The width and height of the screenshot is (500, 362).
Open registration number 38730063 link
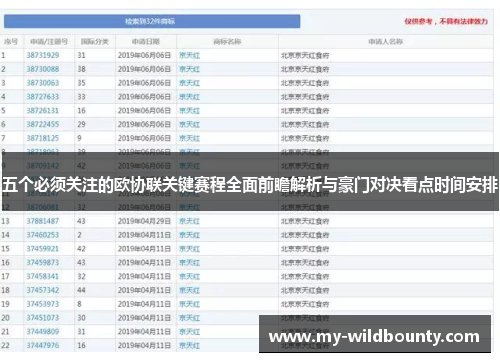43,83
